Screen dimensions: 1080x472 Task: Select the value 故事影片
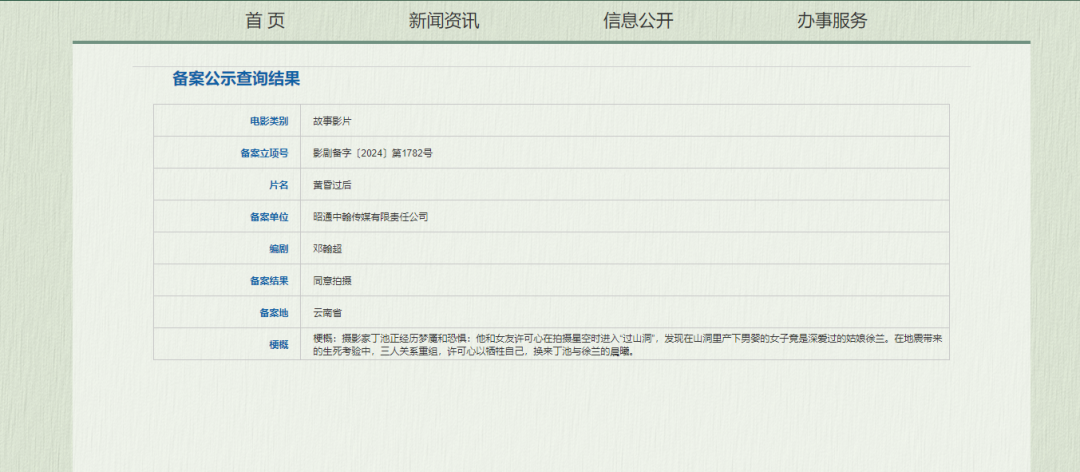point(333,121)
